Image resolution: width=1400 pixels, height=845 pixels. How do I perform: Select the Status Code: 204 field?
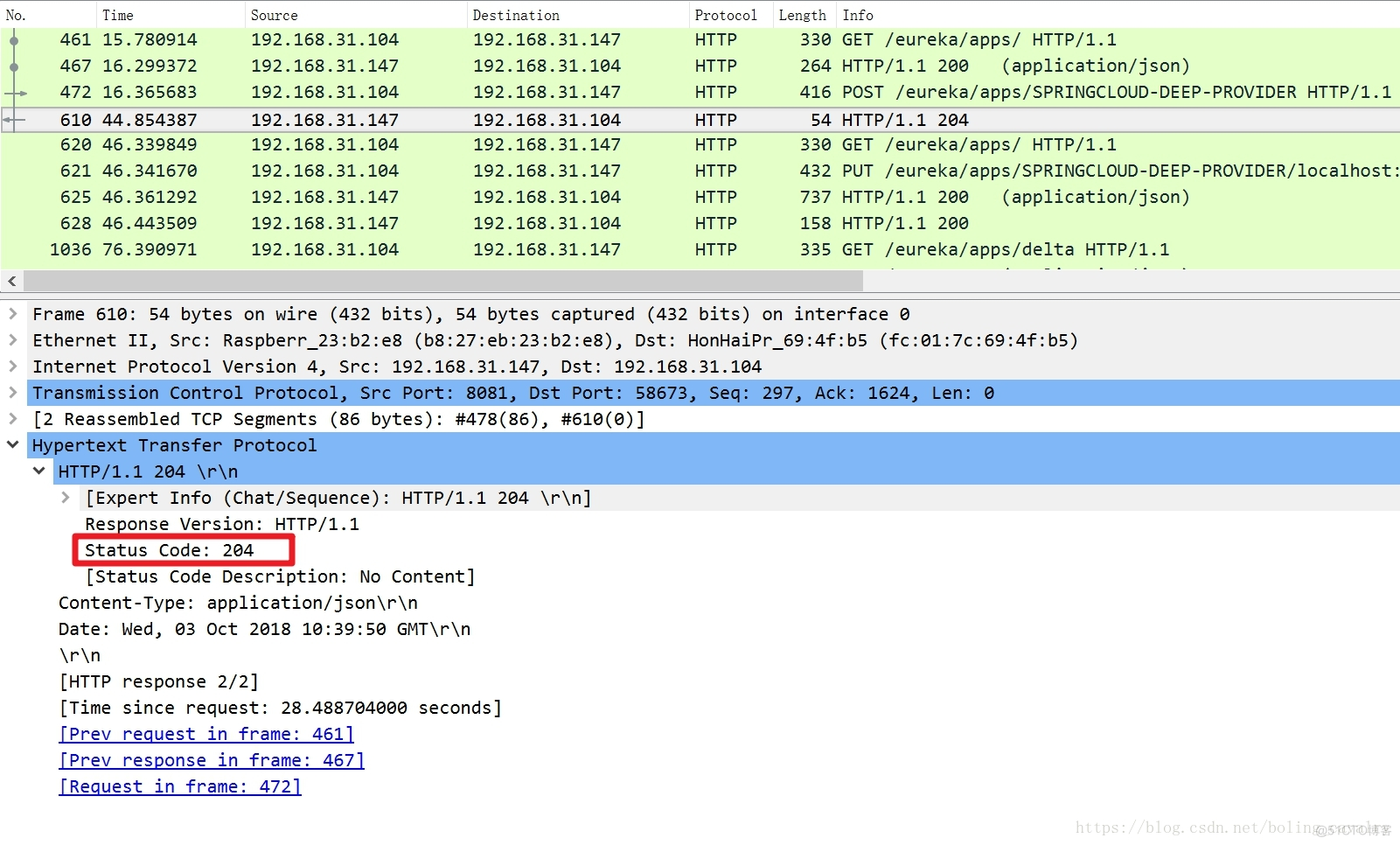[170, 550]
